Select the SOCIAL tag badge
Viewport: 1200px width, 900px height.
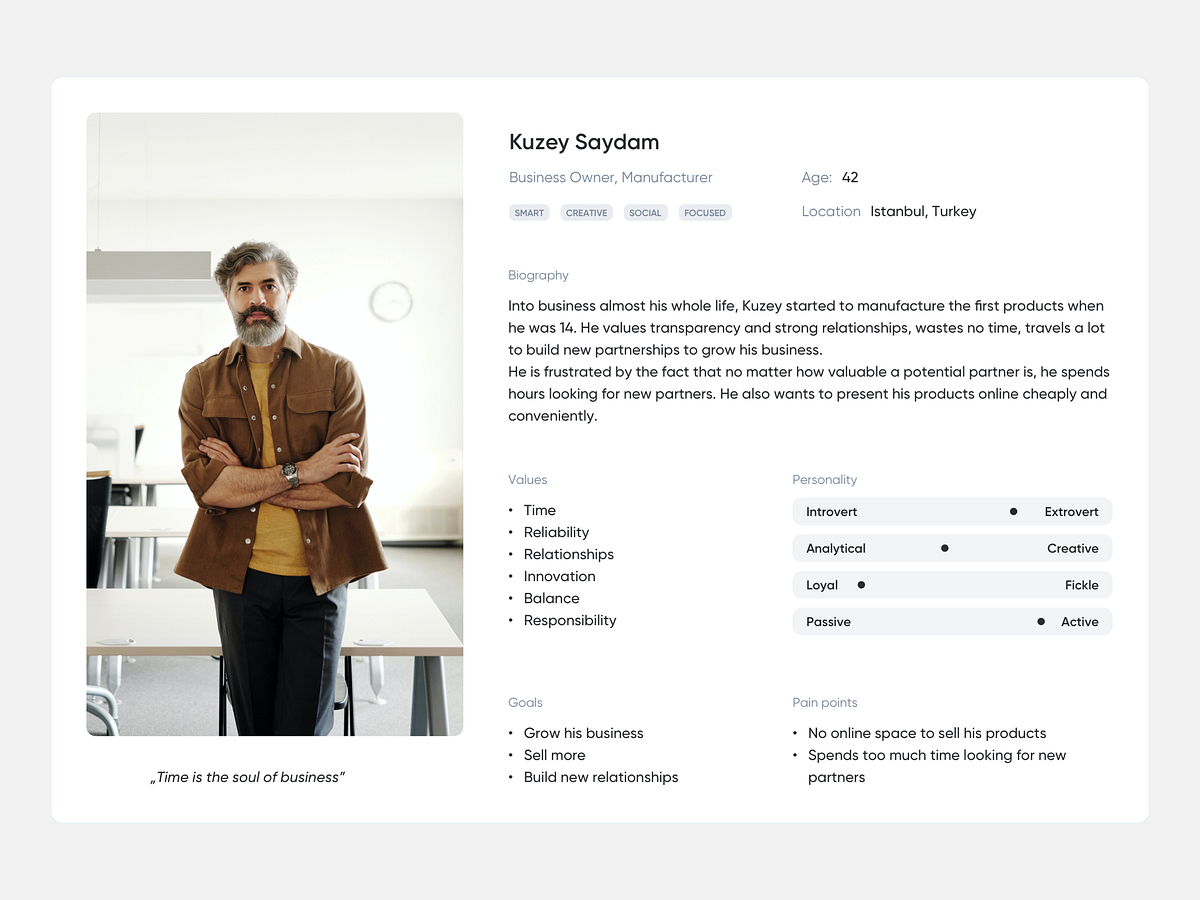click(645, 212)
